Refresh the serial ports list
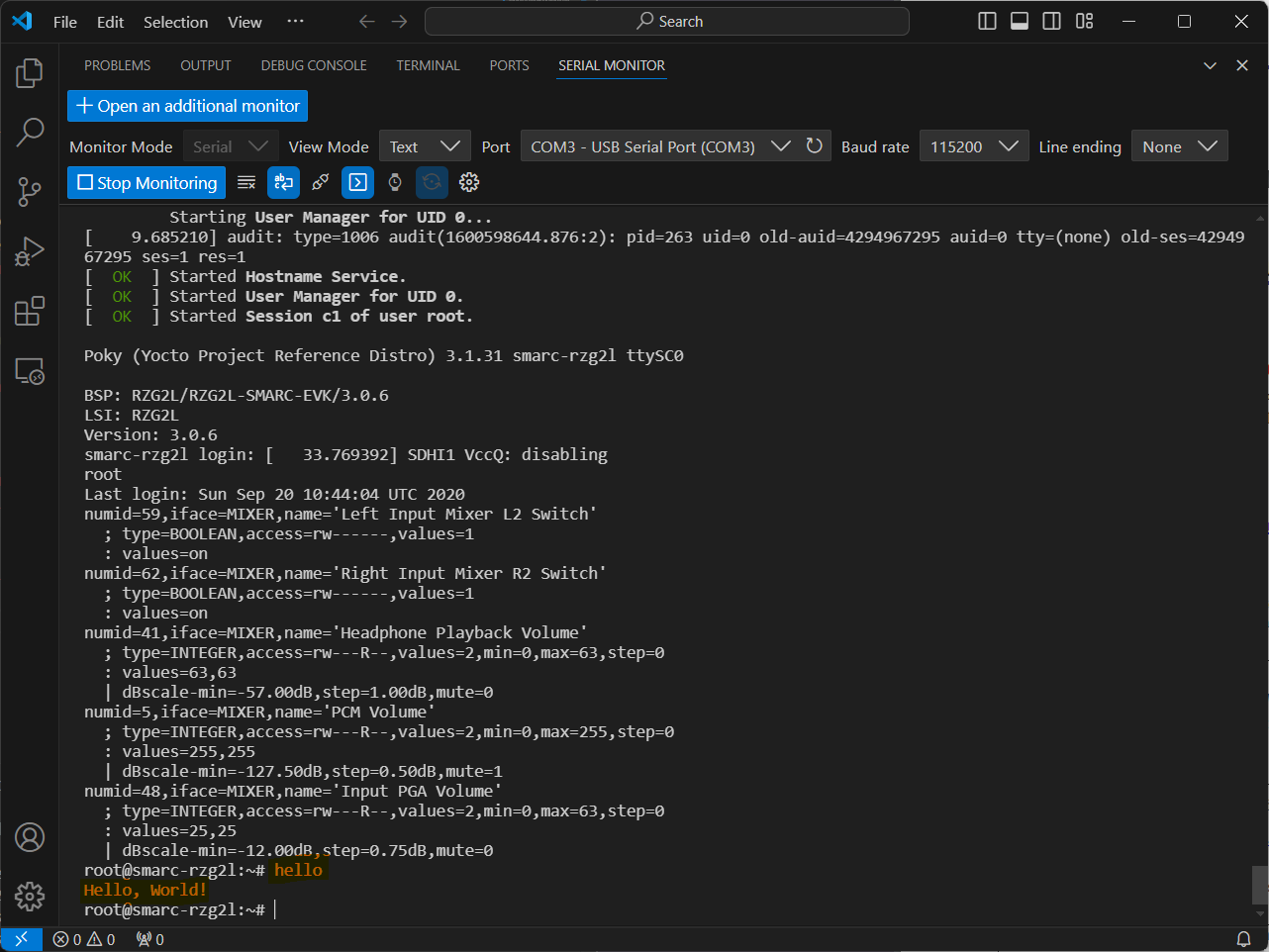The height and width of the screenshot is (952, 1269). click(815, 145)
